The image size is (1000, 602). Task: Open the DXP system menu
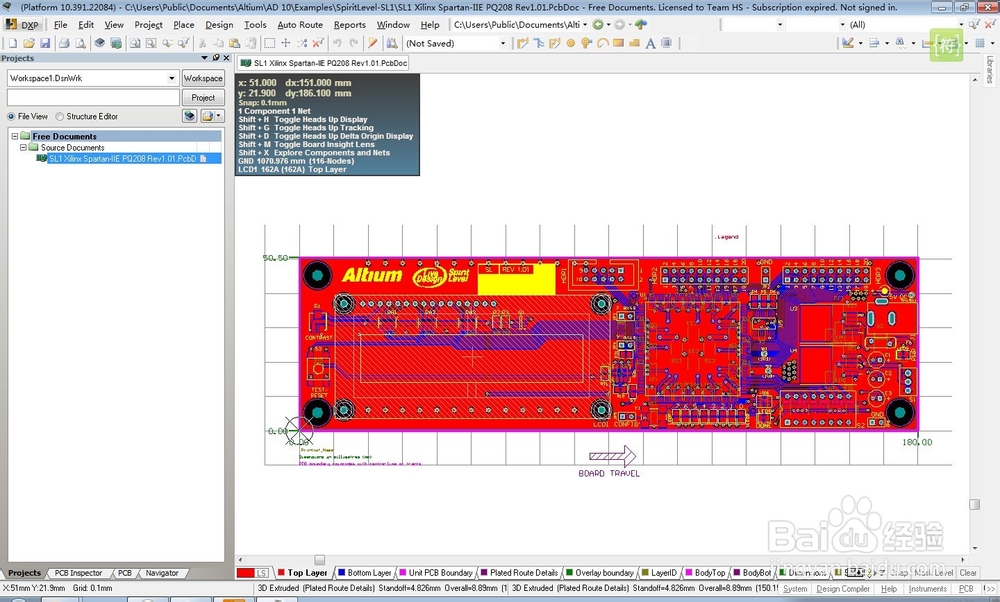pyautogui.click(x=23, y=24)
